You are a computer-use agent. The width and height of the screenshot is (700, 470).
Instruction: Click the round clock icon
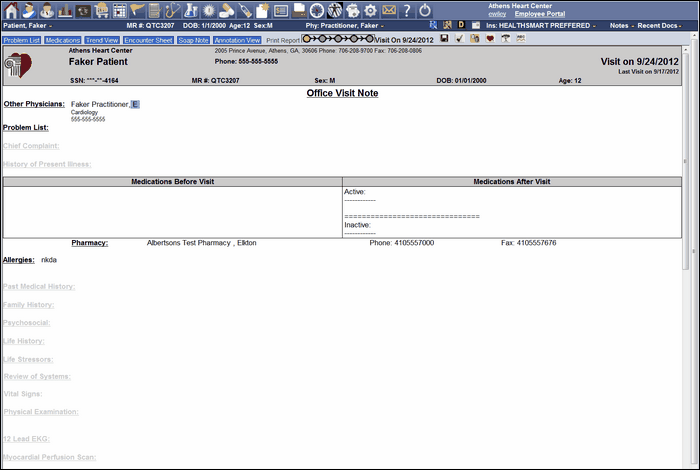pyautogui.click(x=317, y=10)
